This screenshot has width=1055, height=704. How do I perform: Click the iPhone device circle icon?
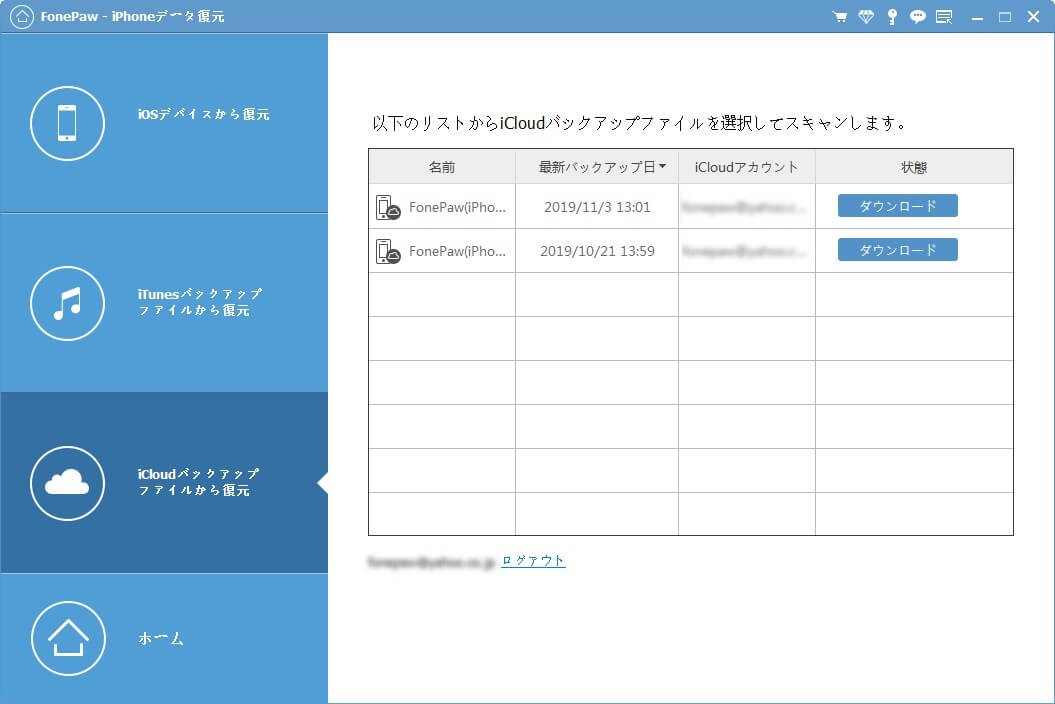click(67, 123)
